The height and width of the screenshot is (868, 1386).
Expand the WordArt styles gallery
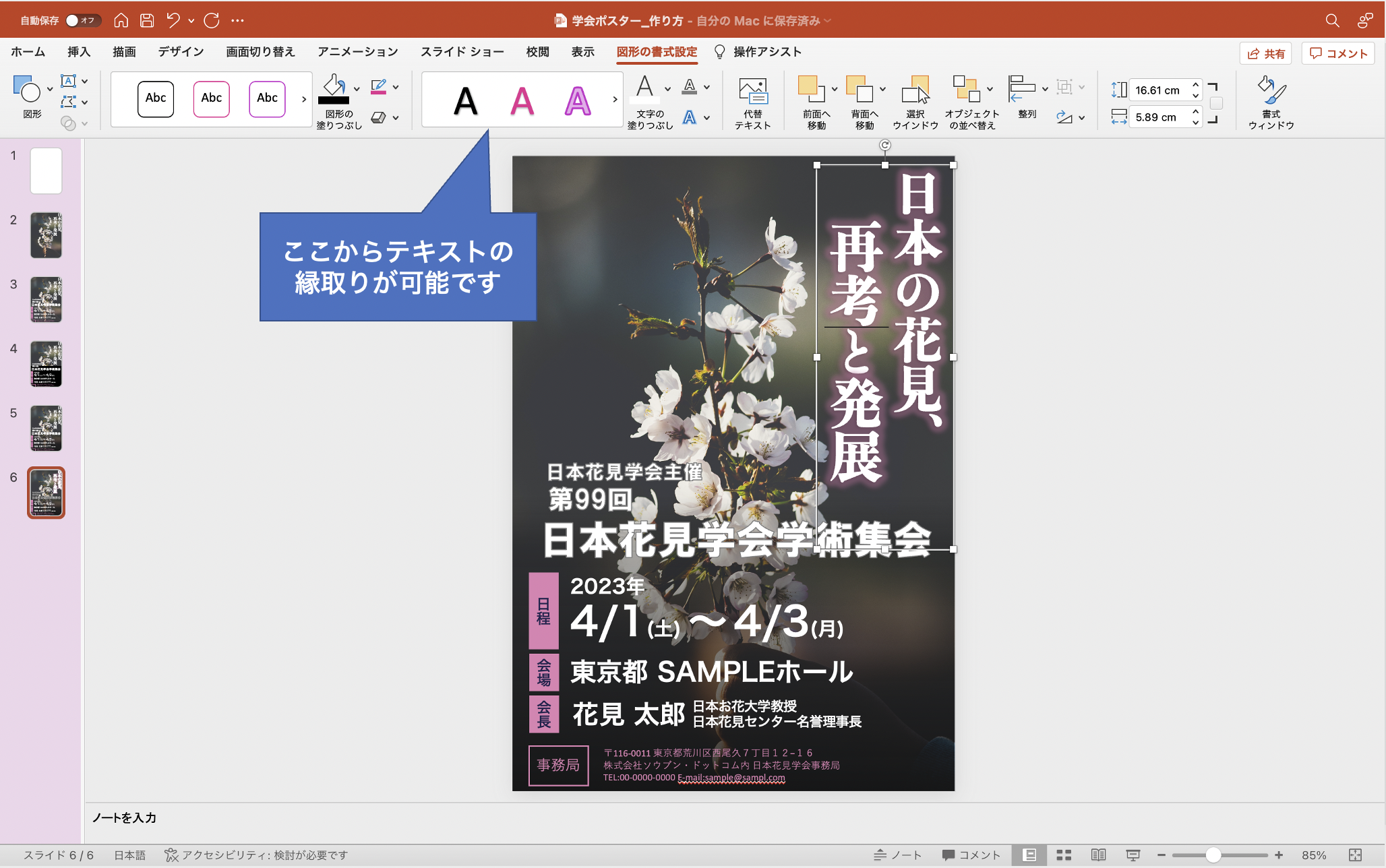tap(614, 99)
